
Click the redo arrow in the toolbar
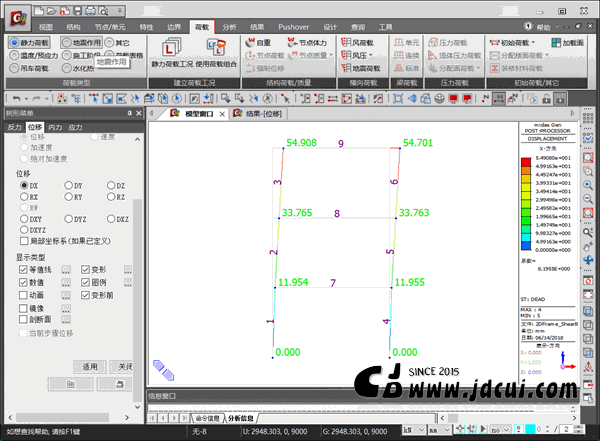coord(36,99)
